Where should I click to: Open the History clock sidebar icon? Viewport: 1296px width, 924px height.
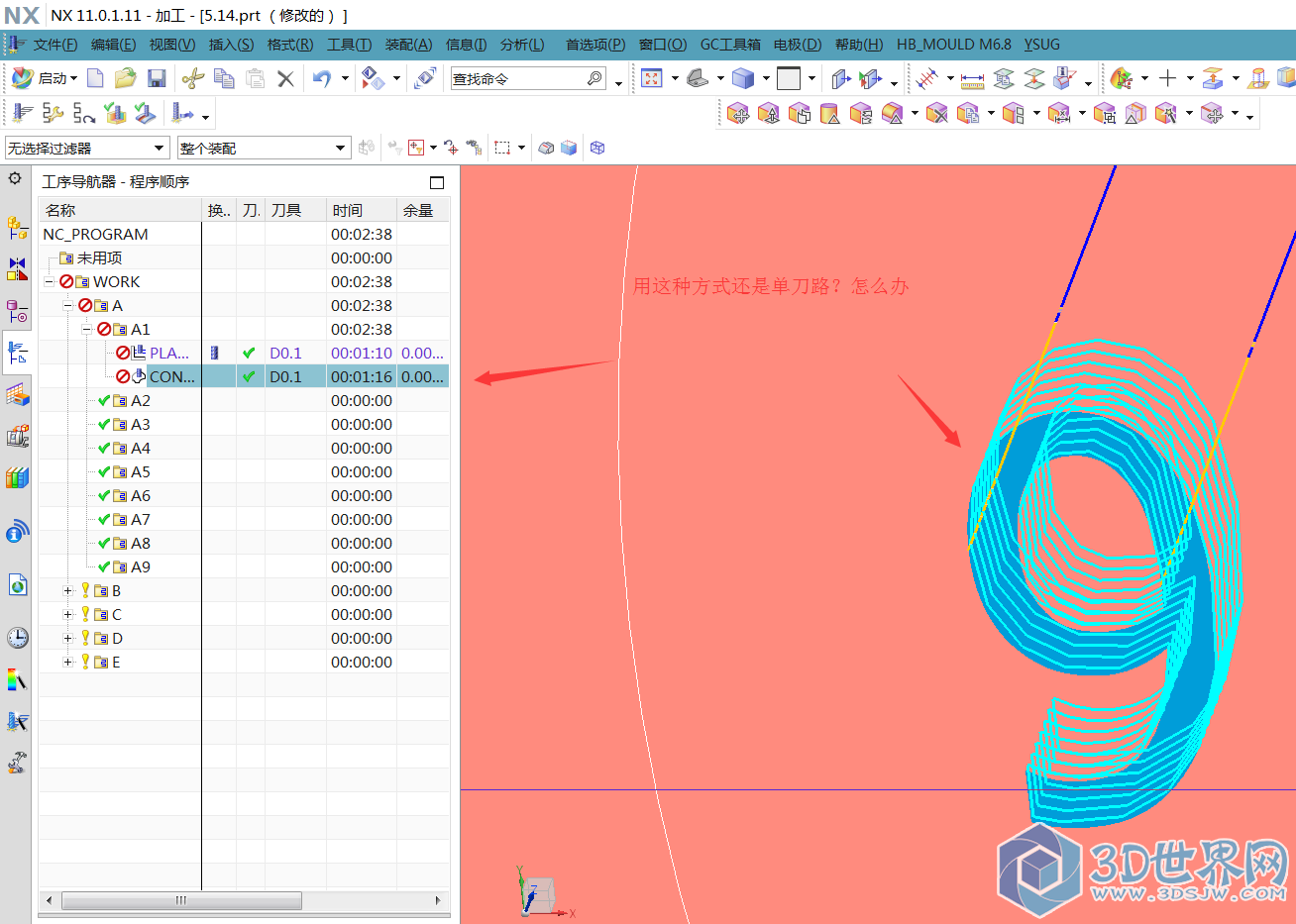coord(17,638)
